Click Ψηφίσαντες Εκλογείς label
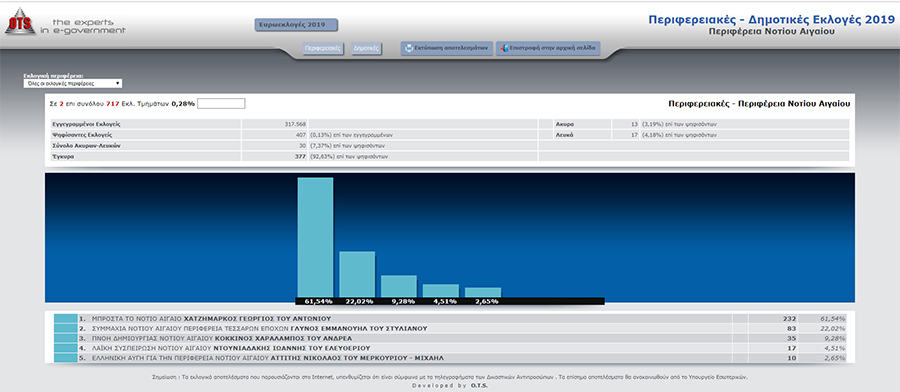 click(x=82, y=135)
